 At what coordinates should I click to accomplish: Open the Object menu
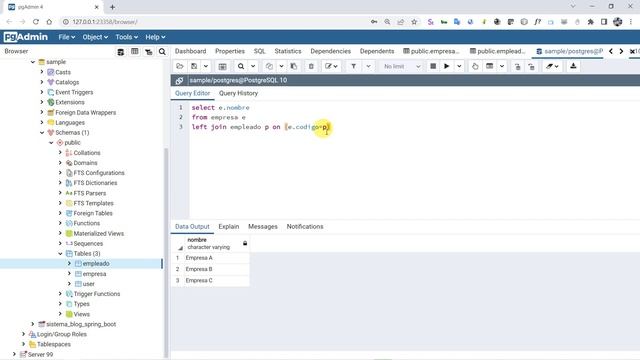tap(95, 37)
